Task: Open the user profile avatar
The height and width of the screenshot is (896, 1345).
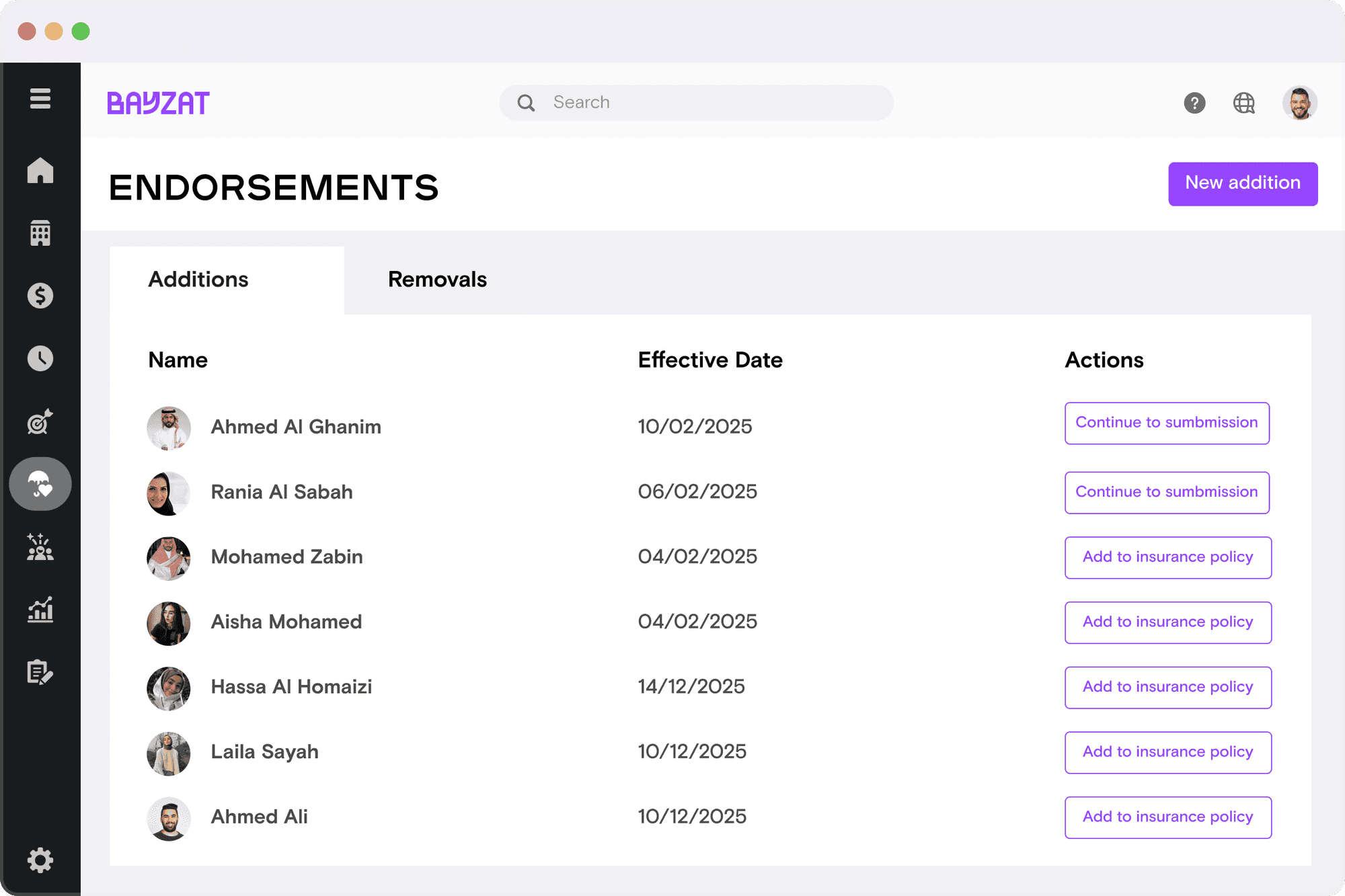Action: [x=1299, y=103]
